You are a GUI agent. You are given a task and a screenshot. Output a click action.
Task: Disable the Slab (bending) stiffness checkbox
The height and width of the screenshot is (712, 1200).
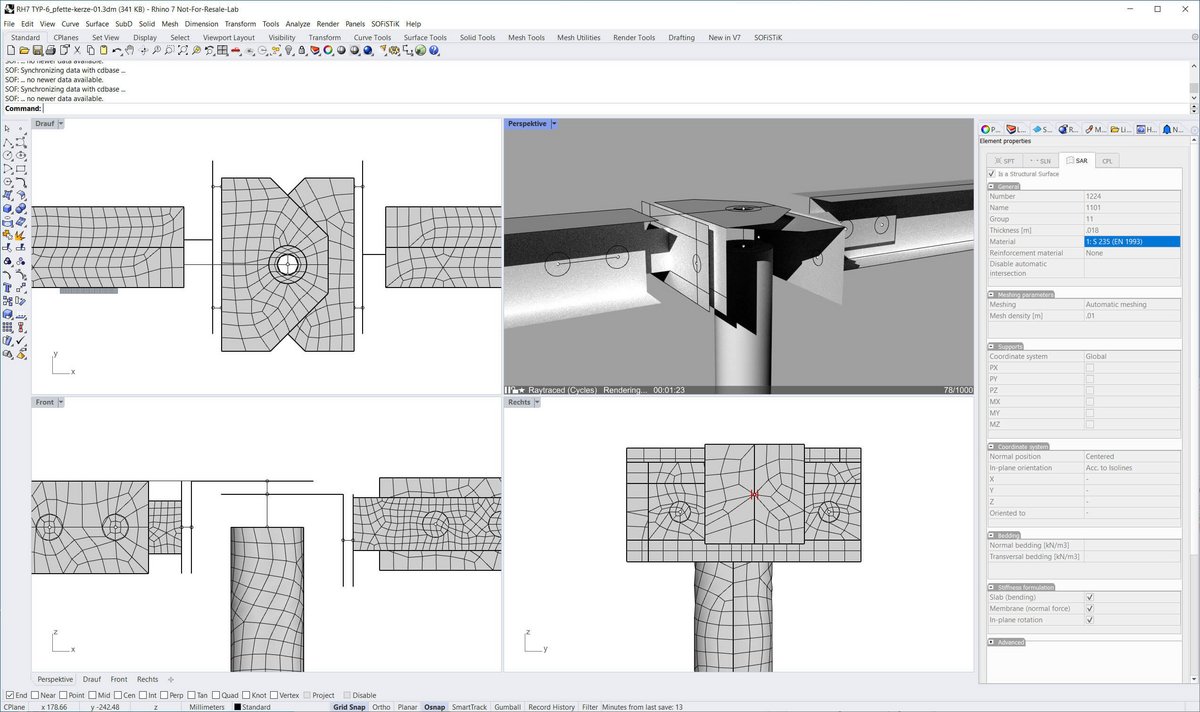[1089, 596]
